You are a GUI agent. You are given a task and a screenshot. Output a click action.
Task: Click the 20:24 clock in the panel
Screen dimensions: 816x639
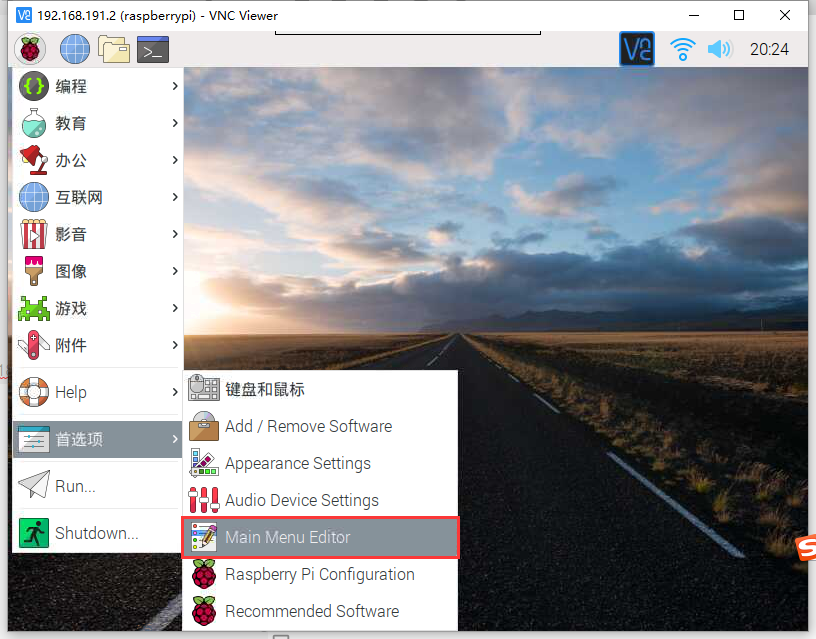769,49
